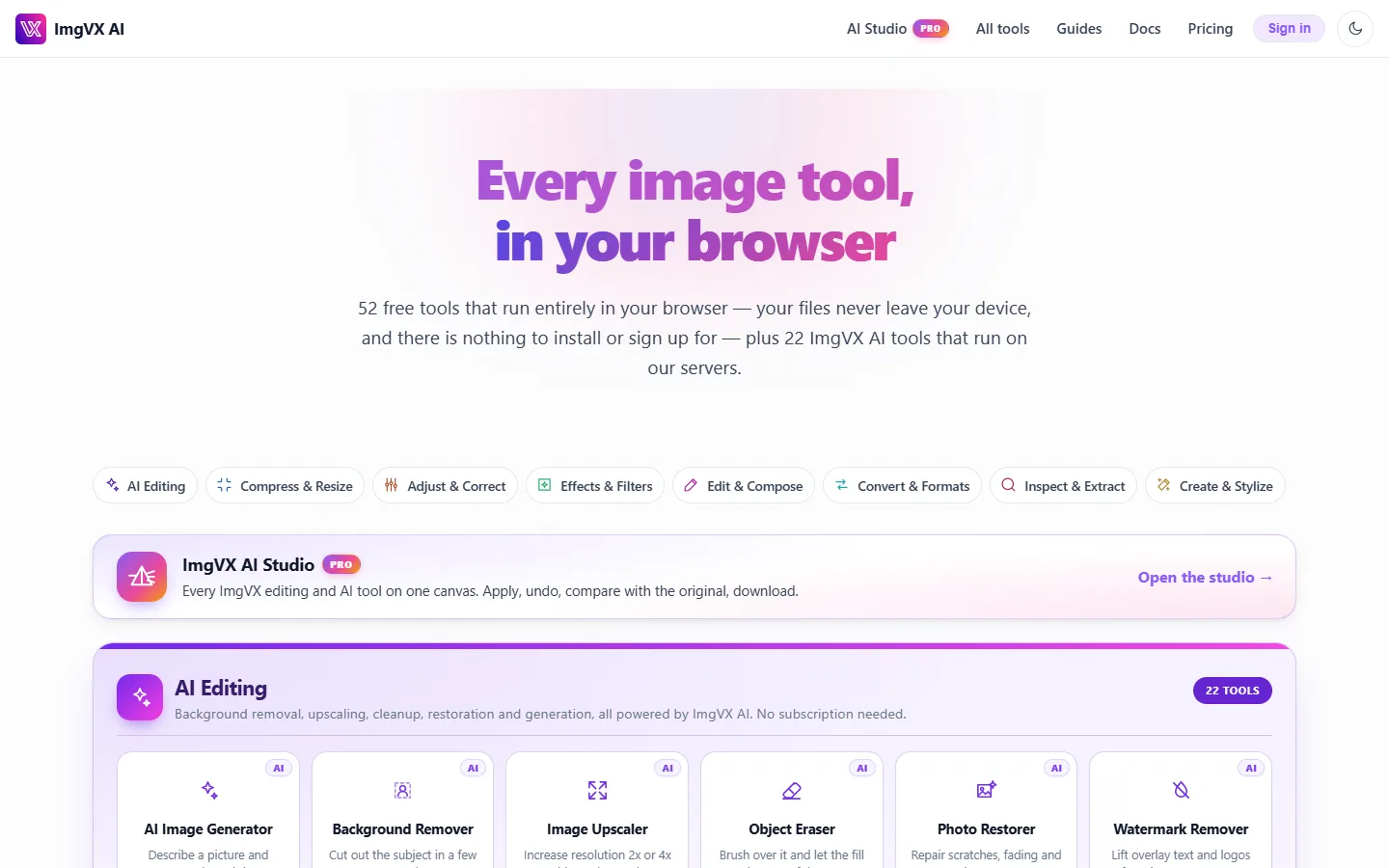Screen dimensions: 1389x868
Task: Click 'Describe a picture and' card description
Action: pyautogui.click(x=208, y=855)
